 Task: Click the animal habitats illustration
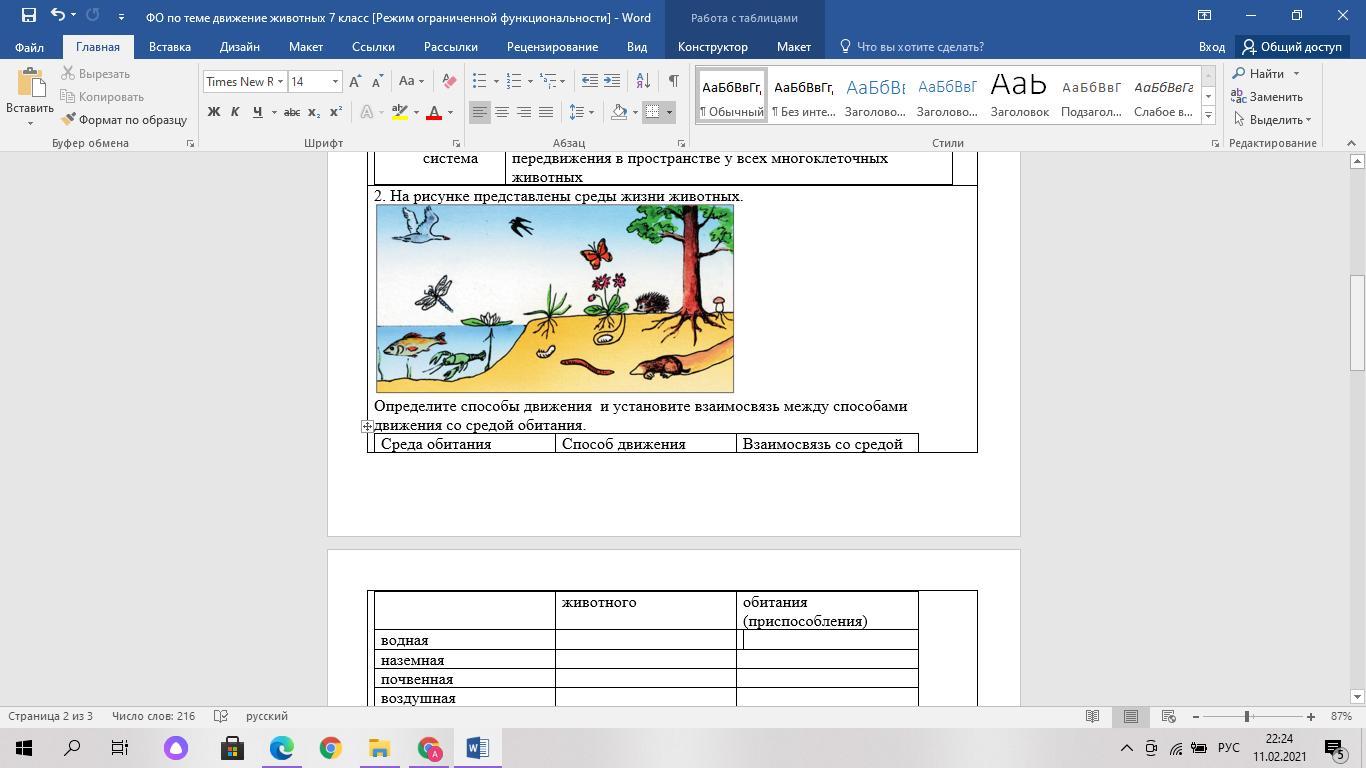(555, 299)
